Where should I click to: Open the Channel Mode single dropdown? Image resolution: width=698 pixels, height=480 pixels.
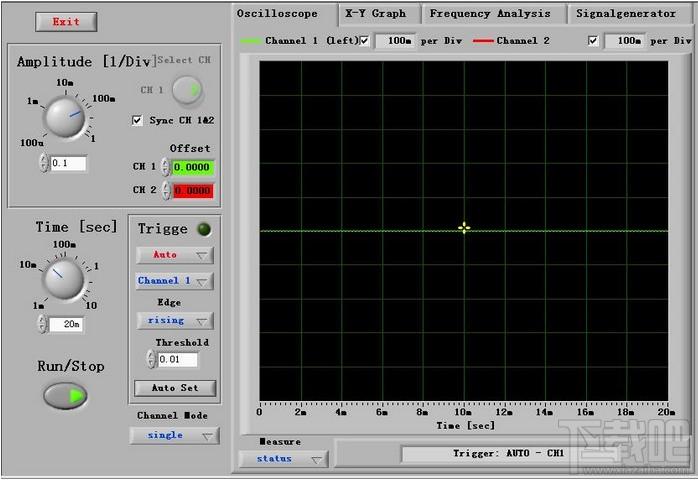click(x=174, y=435)
